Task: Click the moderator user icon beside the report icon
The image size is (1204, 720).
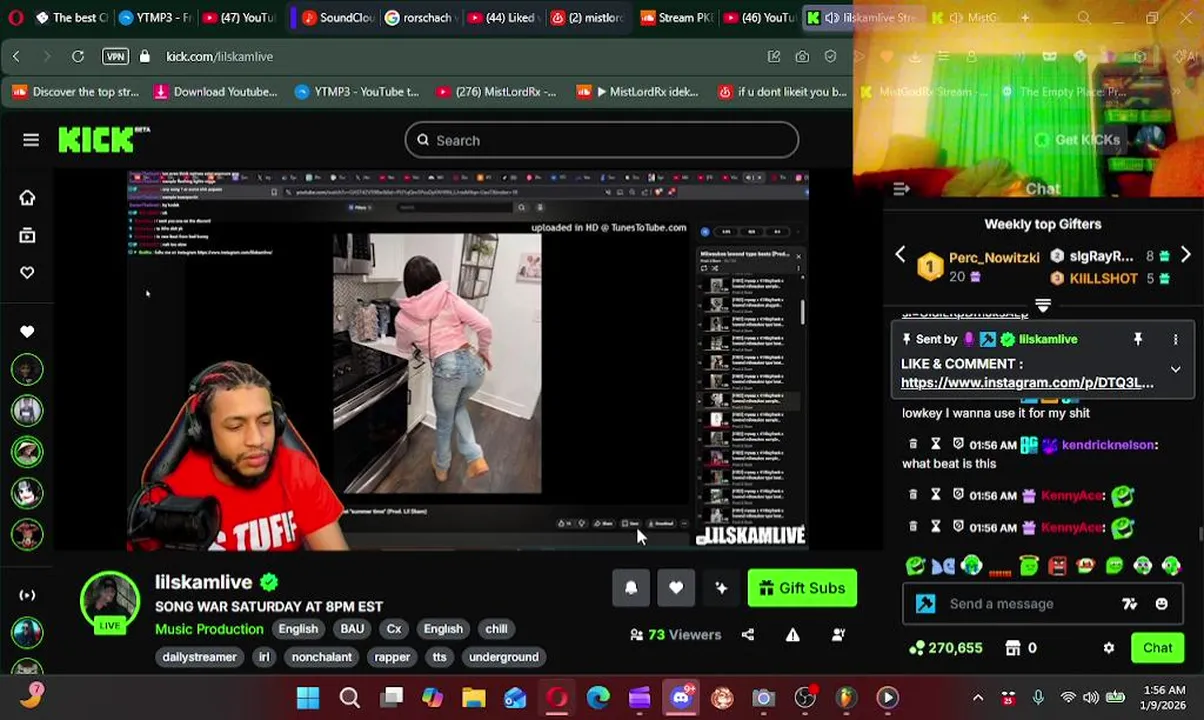Action: pyautogui.click(x=838, y=634)
